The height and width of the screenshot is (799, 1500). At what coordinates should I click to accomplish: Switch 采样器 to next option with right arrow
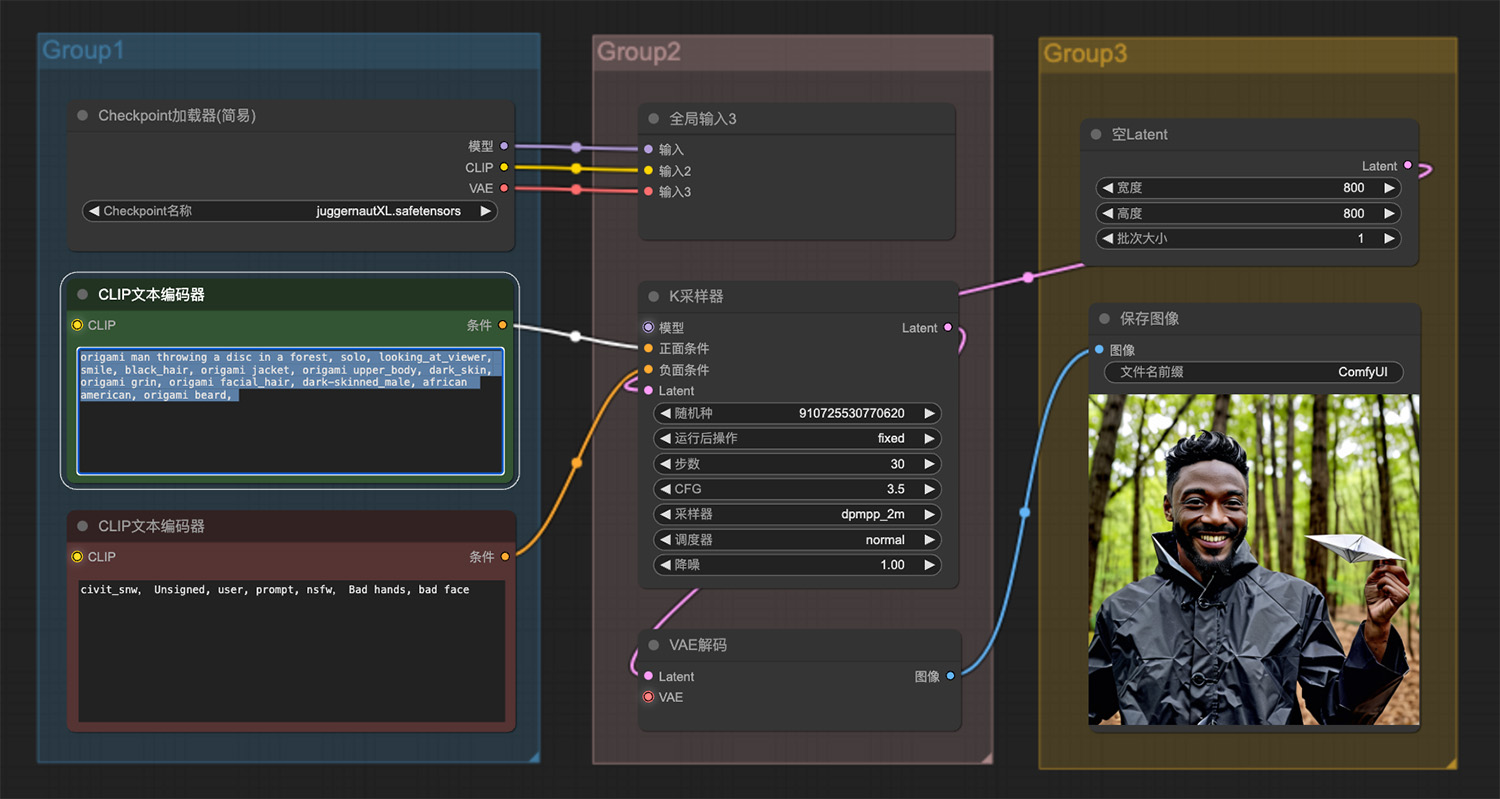(x=930, y=514)
